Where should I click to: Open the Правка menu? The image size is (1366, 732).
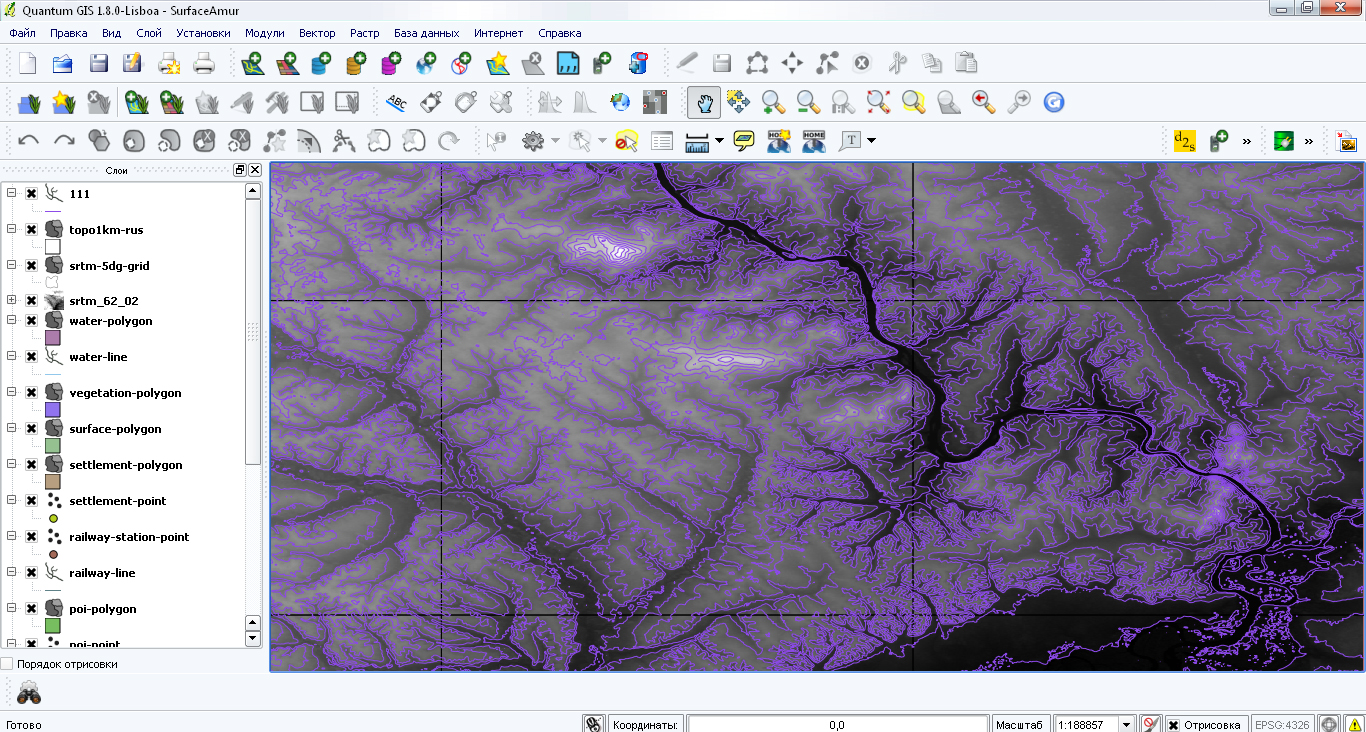(x=69, y=33)
